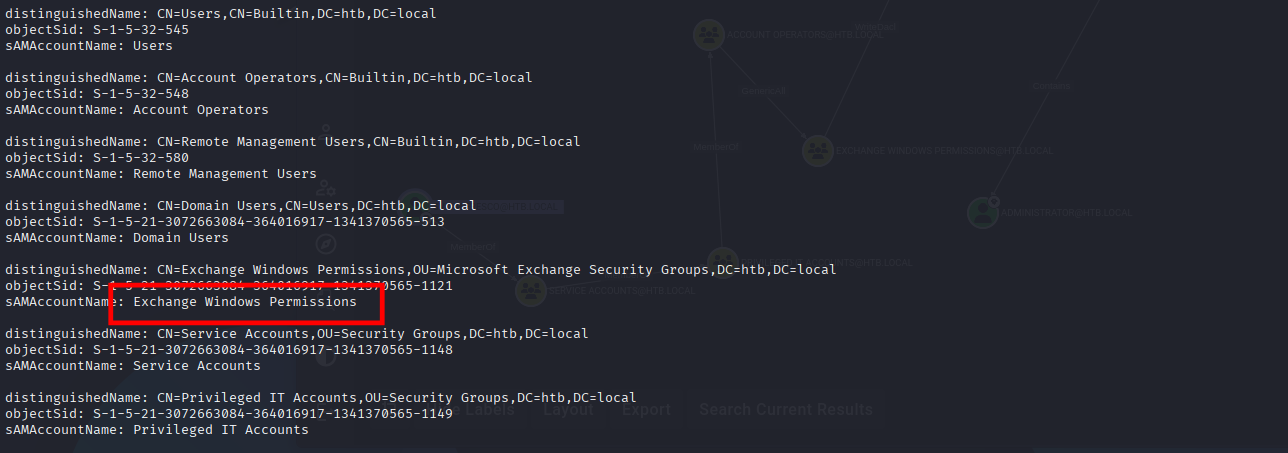
Task: Focus the Search Current Results field
Action: click(785, 409)
